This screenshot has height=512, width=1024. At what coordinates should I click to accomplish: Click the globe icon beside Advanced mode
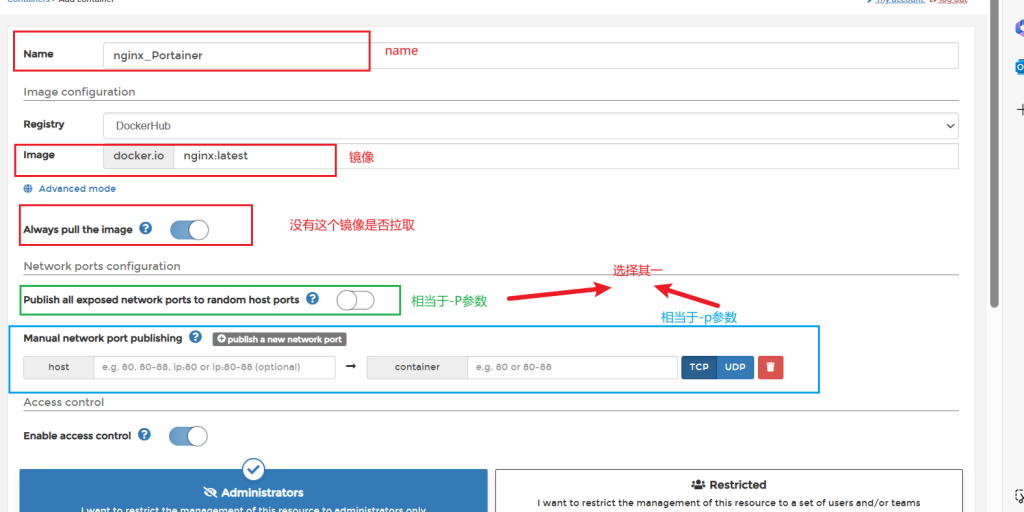coord(29,188)
